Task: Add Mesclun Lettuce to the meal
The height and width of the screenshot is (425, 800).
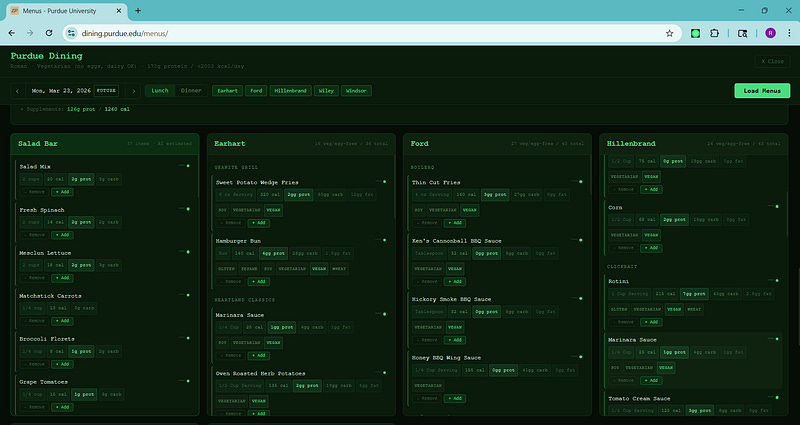Action: click(x=62, y=278)
